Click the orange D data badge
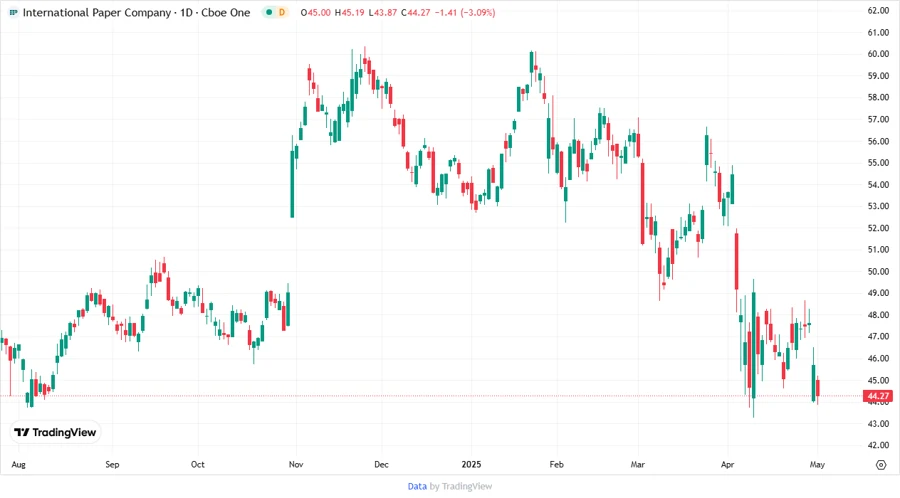 click(282, 12)
